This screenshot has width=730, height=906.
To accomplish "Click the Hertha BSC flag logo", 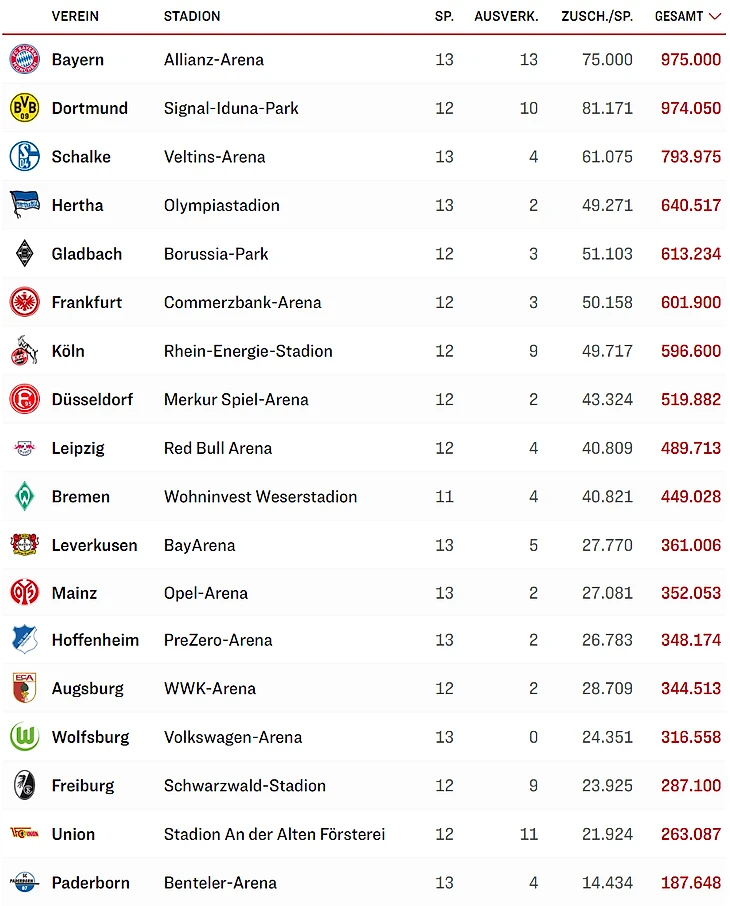I will point(24,205).
